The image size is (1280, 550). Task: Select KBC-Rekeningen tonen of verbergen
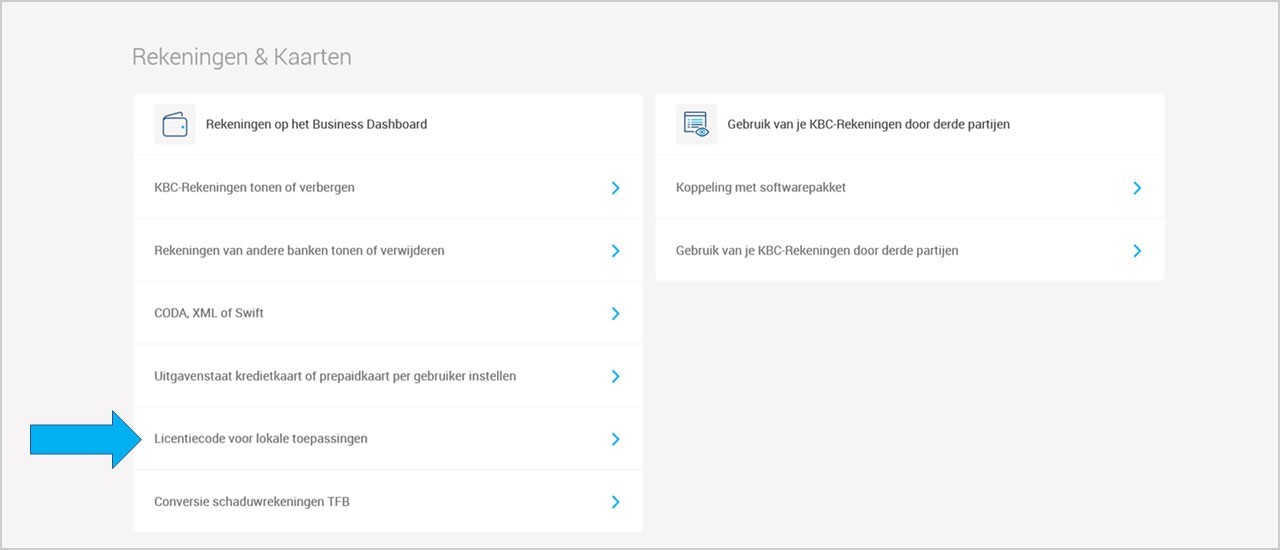click(x=388, y=187)
